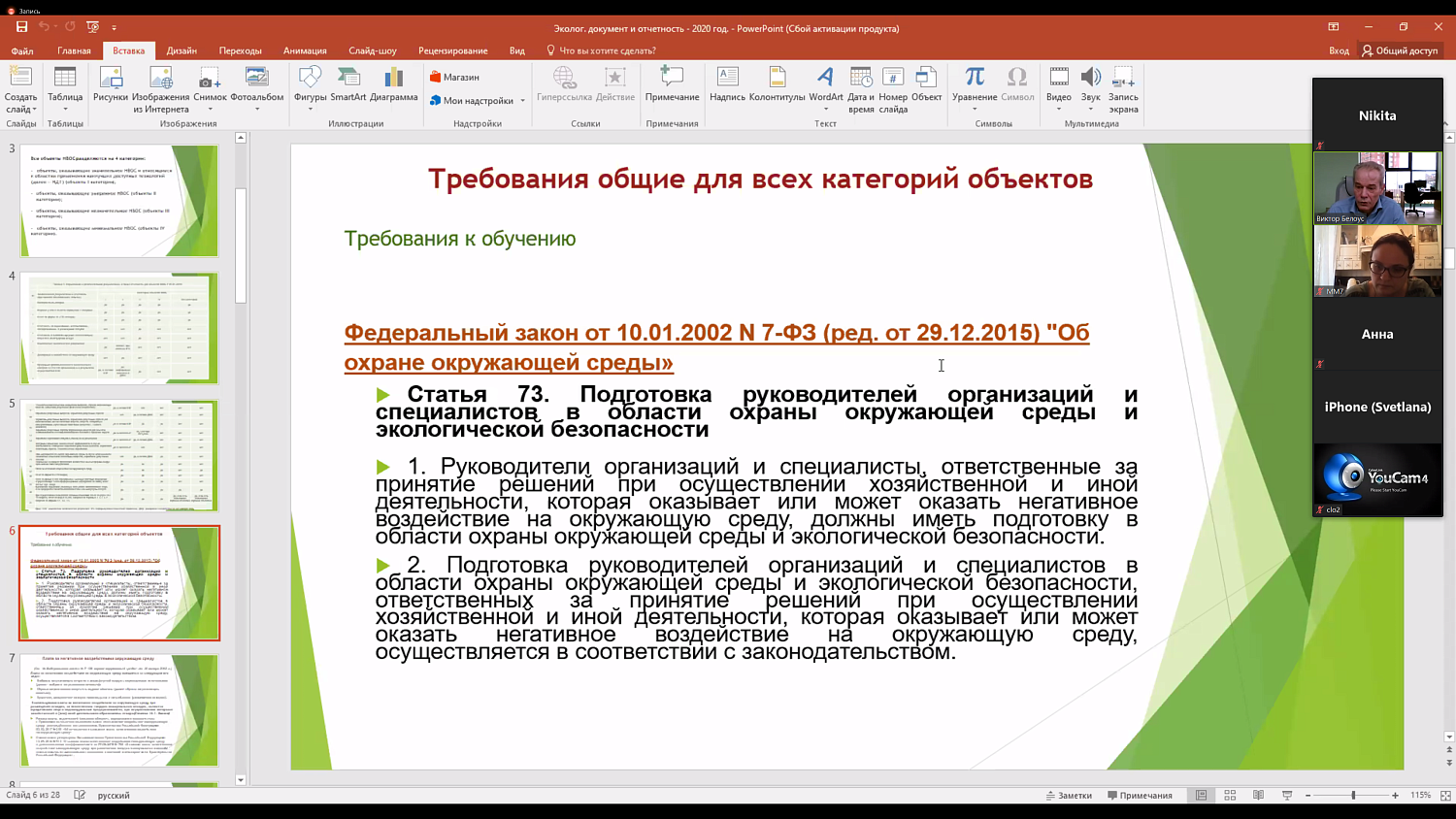This screenshot has height=819, width=1456.
Task: Click Требования к обучению subtitle text
Action: pos(459,239)
